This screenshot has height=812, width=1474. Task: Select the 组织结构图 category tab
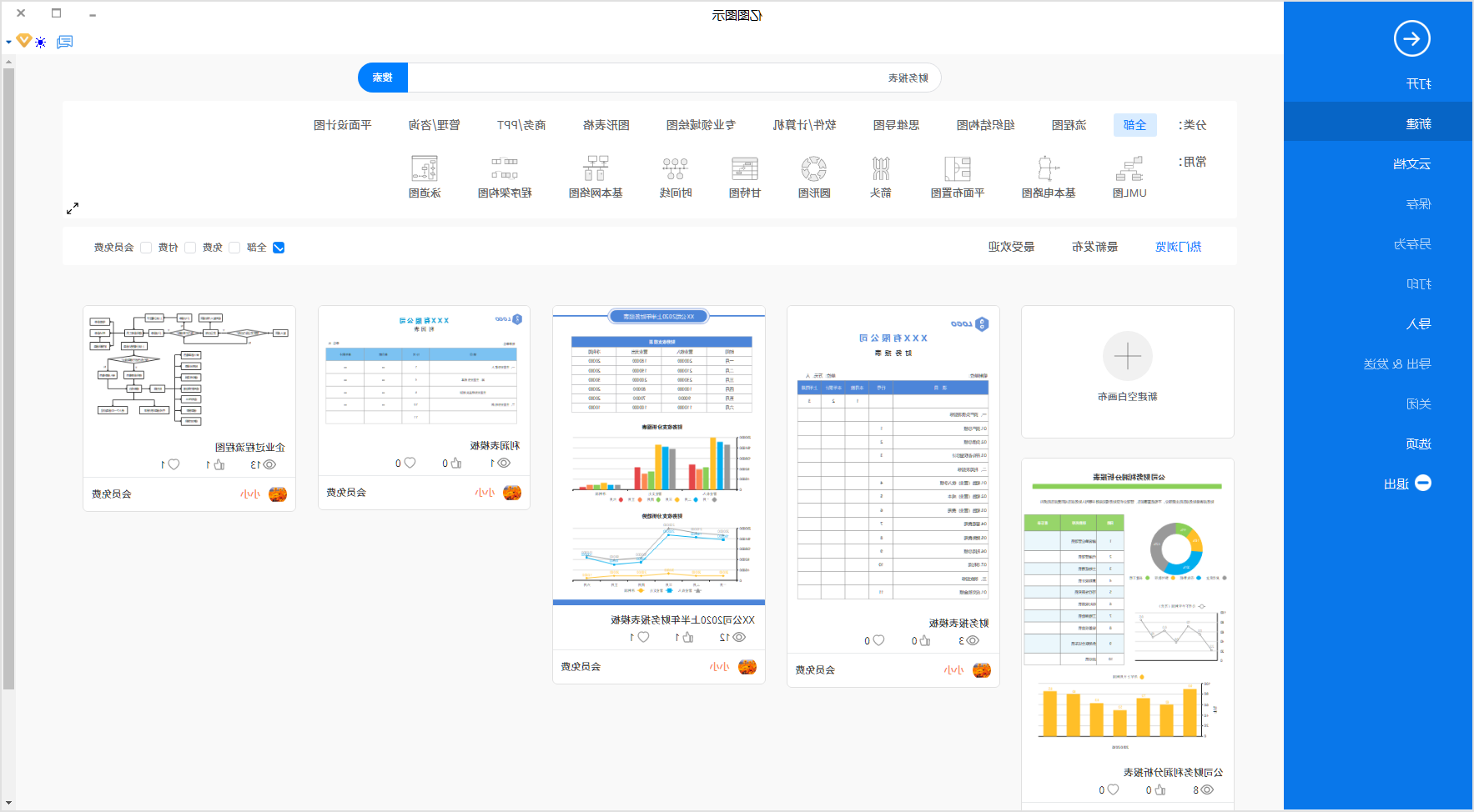[x=985, y=125]
